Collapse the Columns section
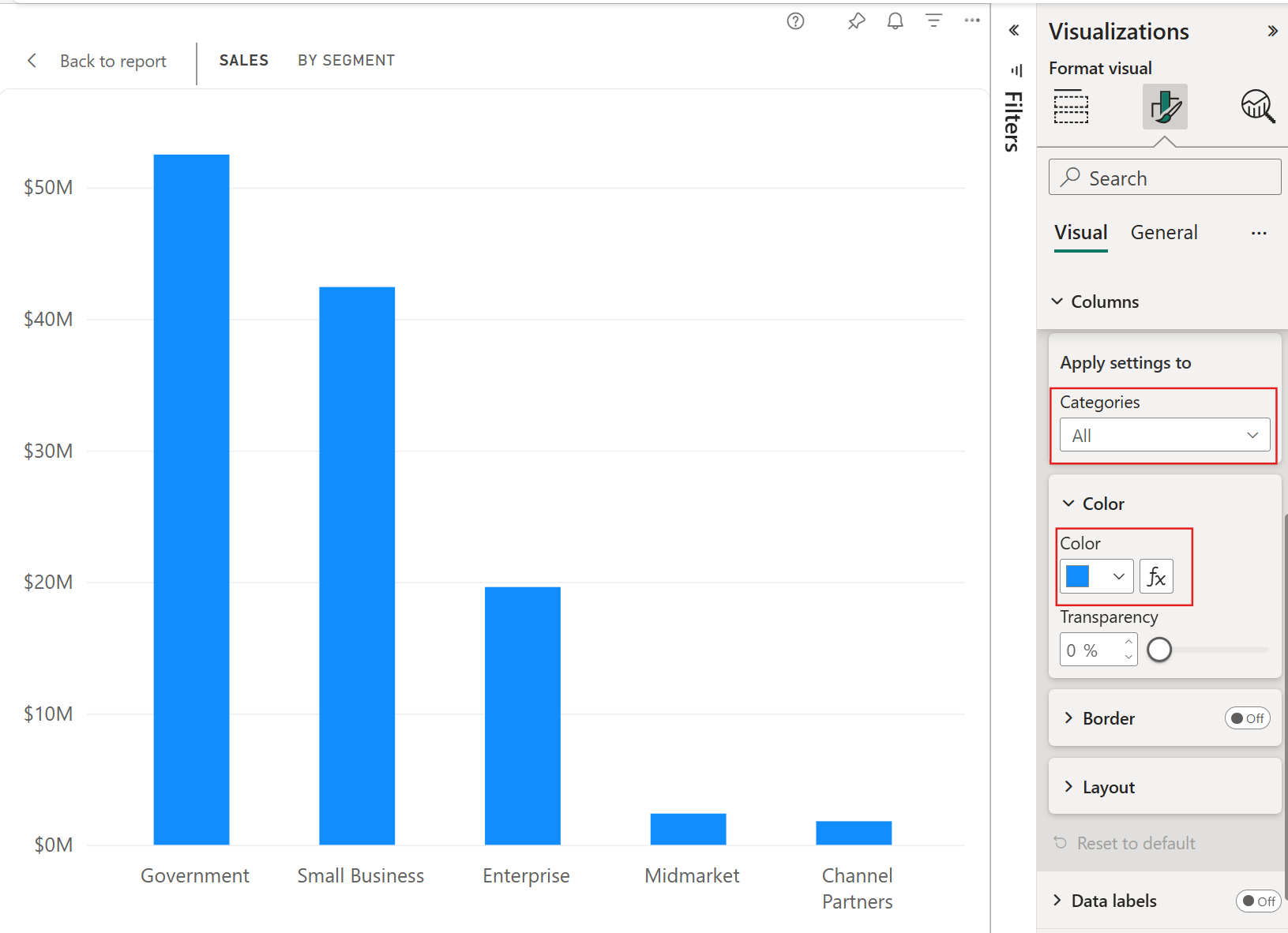This screenshot has width=1288, height=933. click(1095, 302)
